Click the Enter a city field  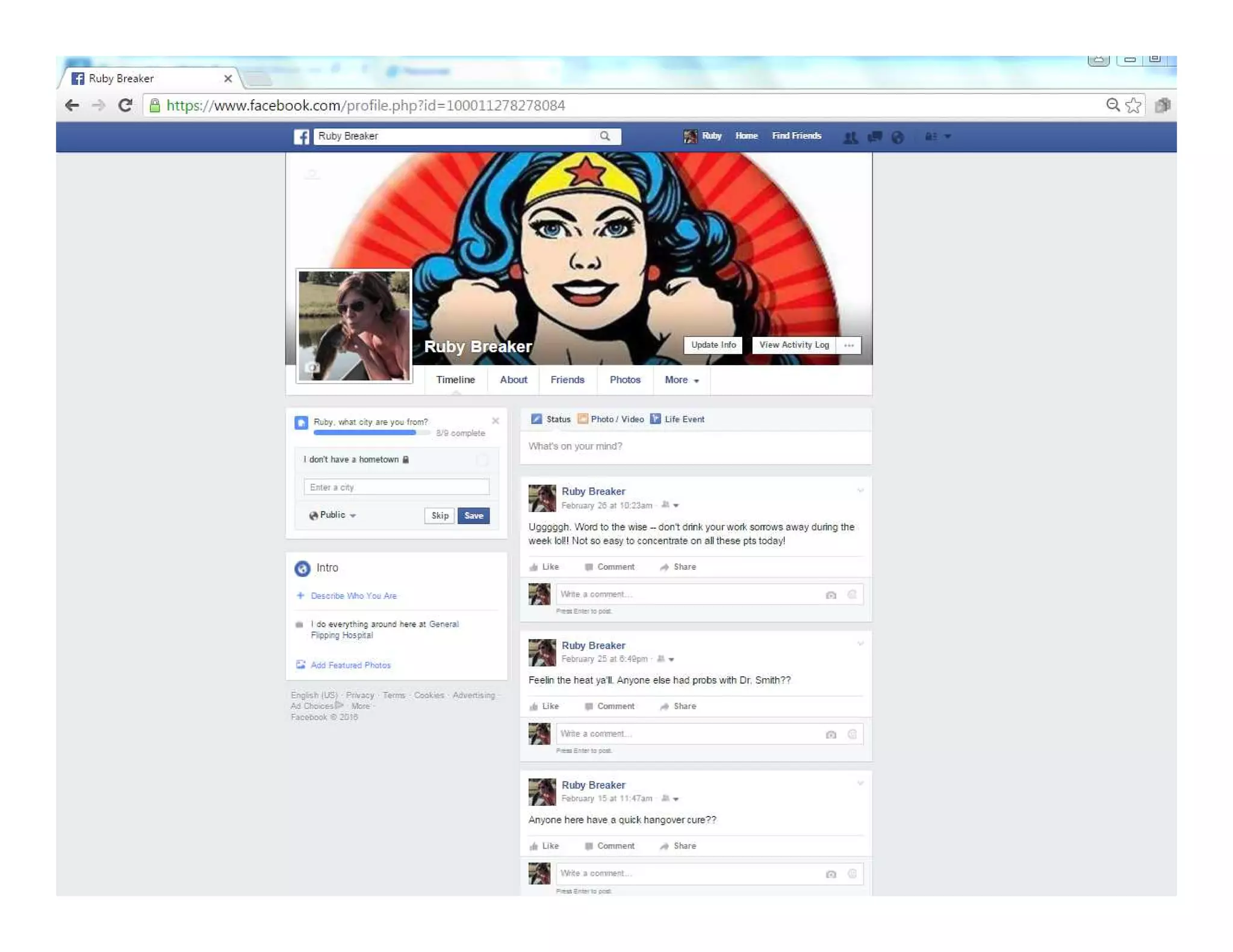(396, 487)
